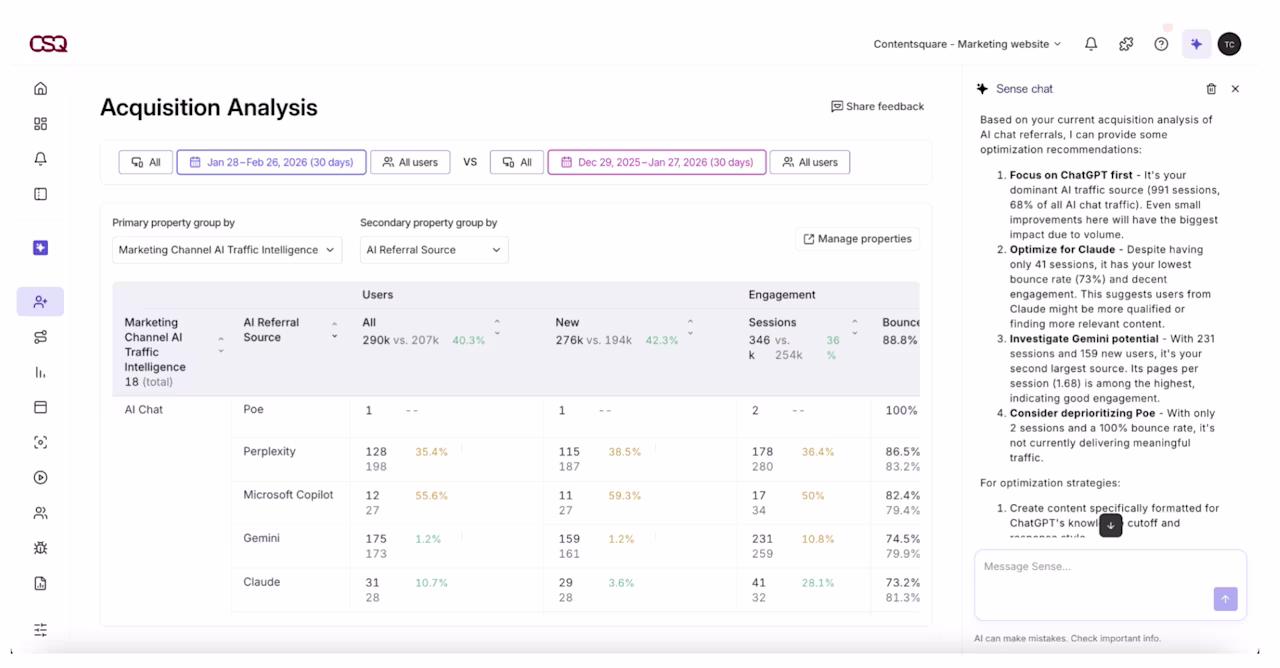The image size is (1280, 668).
Task: Open the workspace panel icon in sidebar
Action: tap(40, 194)
